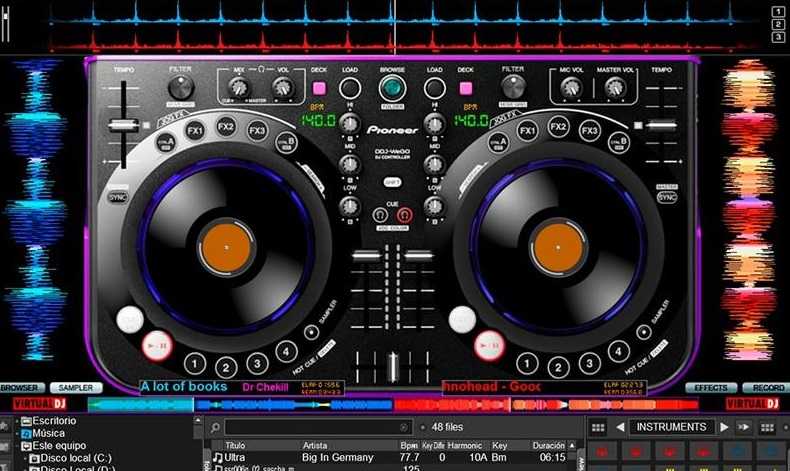Viewport: 790px width, 471px height.
Task: Toggle the pink DECK button on the right
Action: pyautogui.click(x=466, y=89)
